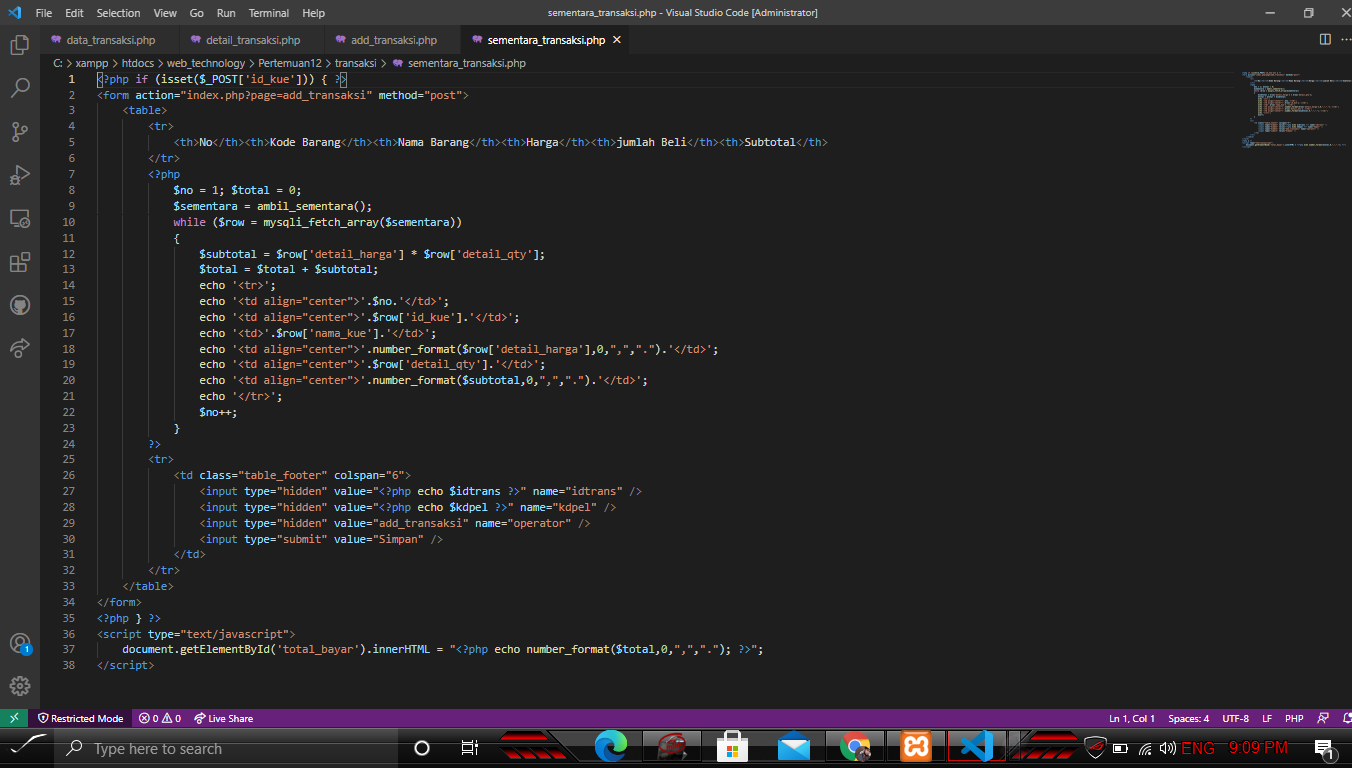
Task: Click the Pertemuan12 breadcrumb segment
Action: click(x=290, y=63)
